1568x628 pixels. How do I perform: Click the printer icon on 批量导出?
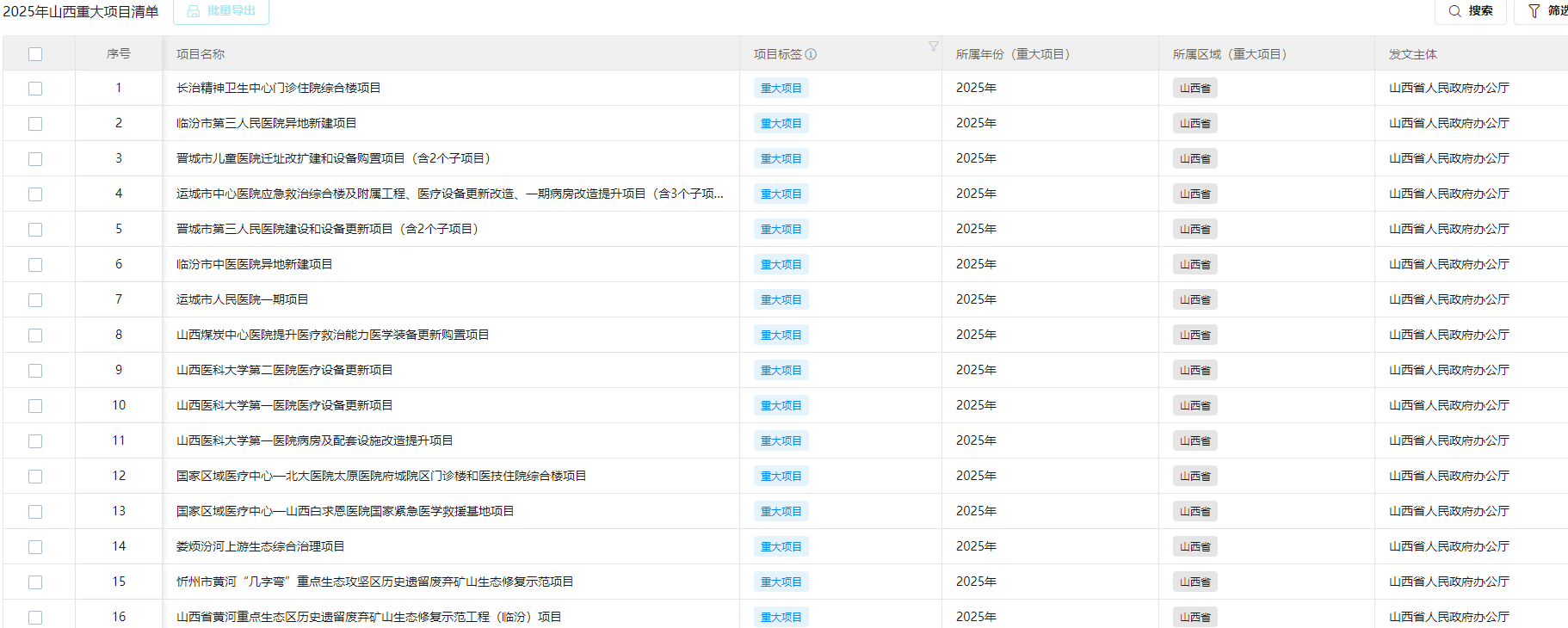(194, 11)
